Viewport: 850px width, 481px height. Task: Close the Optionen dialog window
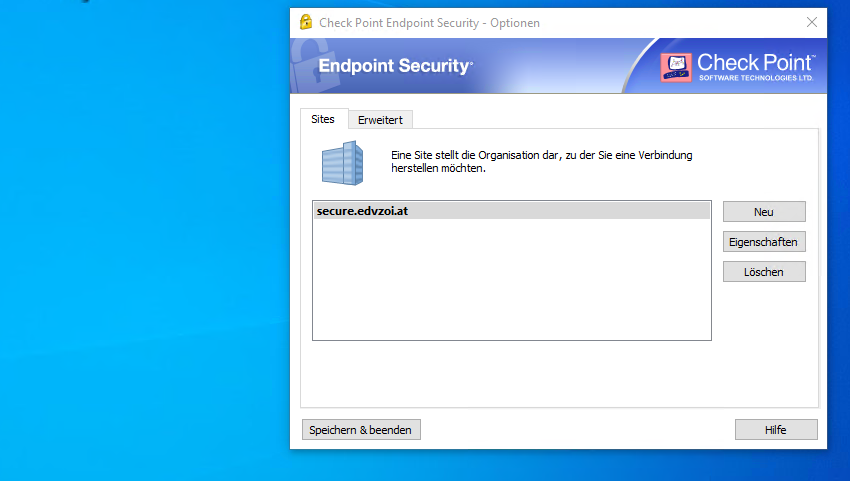tap(811, 22)
